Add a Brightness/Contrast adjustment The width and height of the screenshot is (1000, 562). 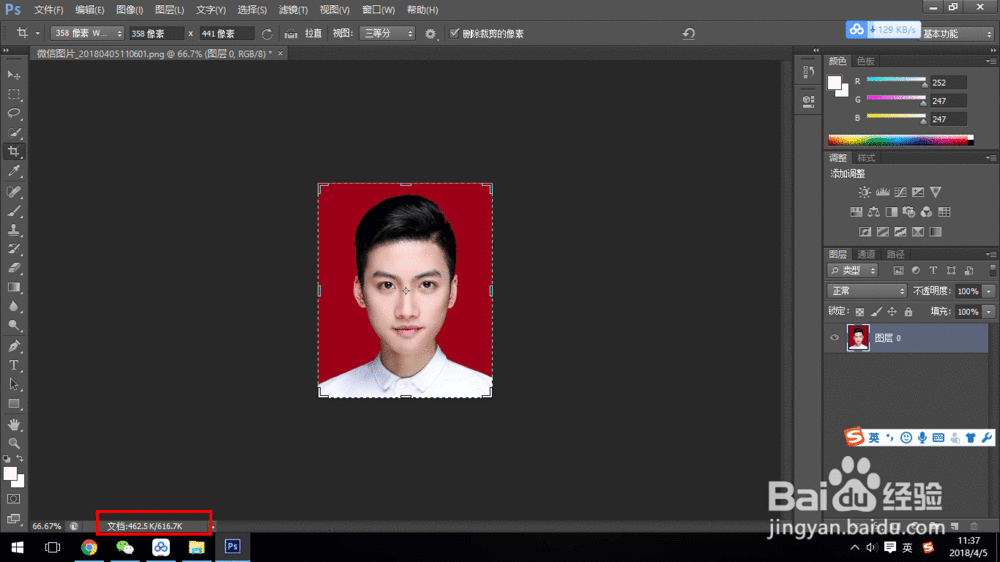(864, 192)
